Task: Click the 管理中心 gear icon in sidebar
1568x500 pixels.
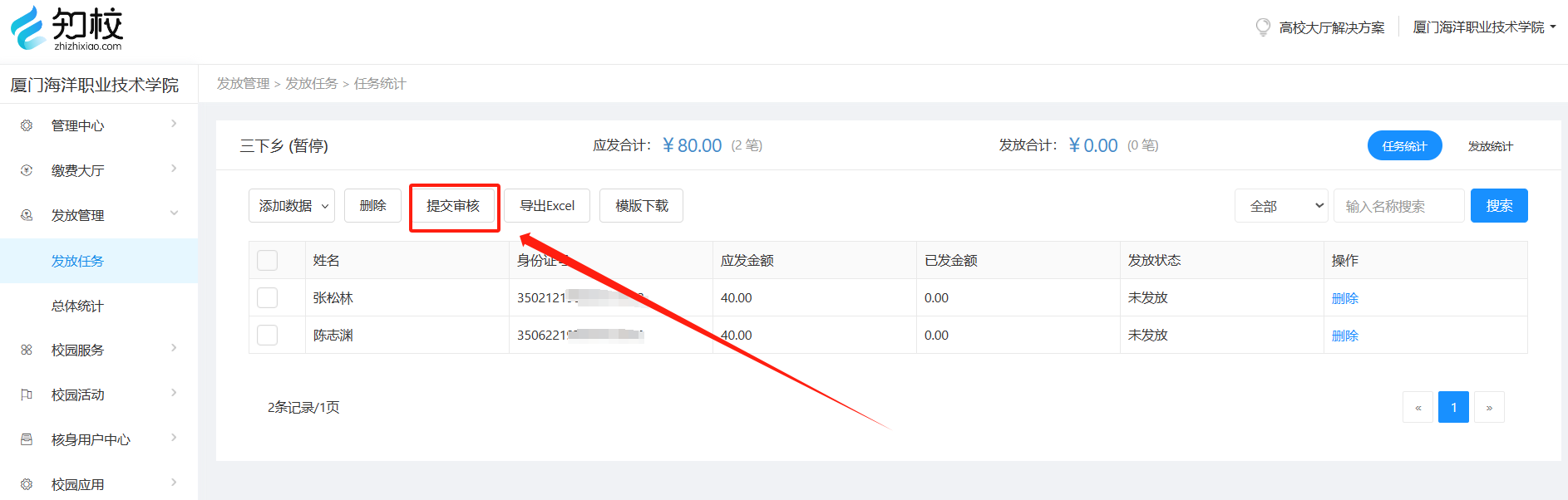Action: pyautogui.click(x=27, y=125)
